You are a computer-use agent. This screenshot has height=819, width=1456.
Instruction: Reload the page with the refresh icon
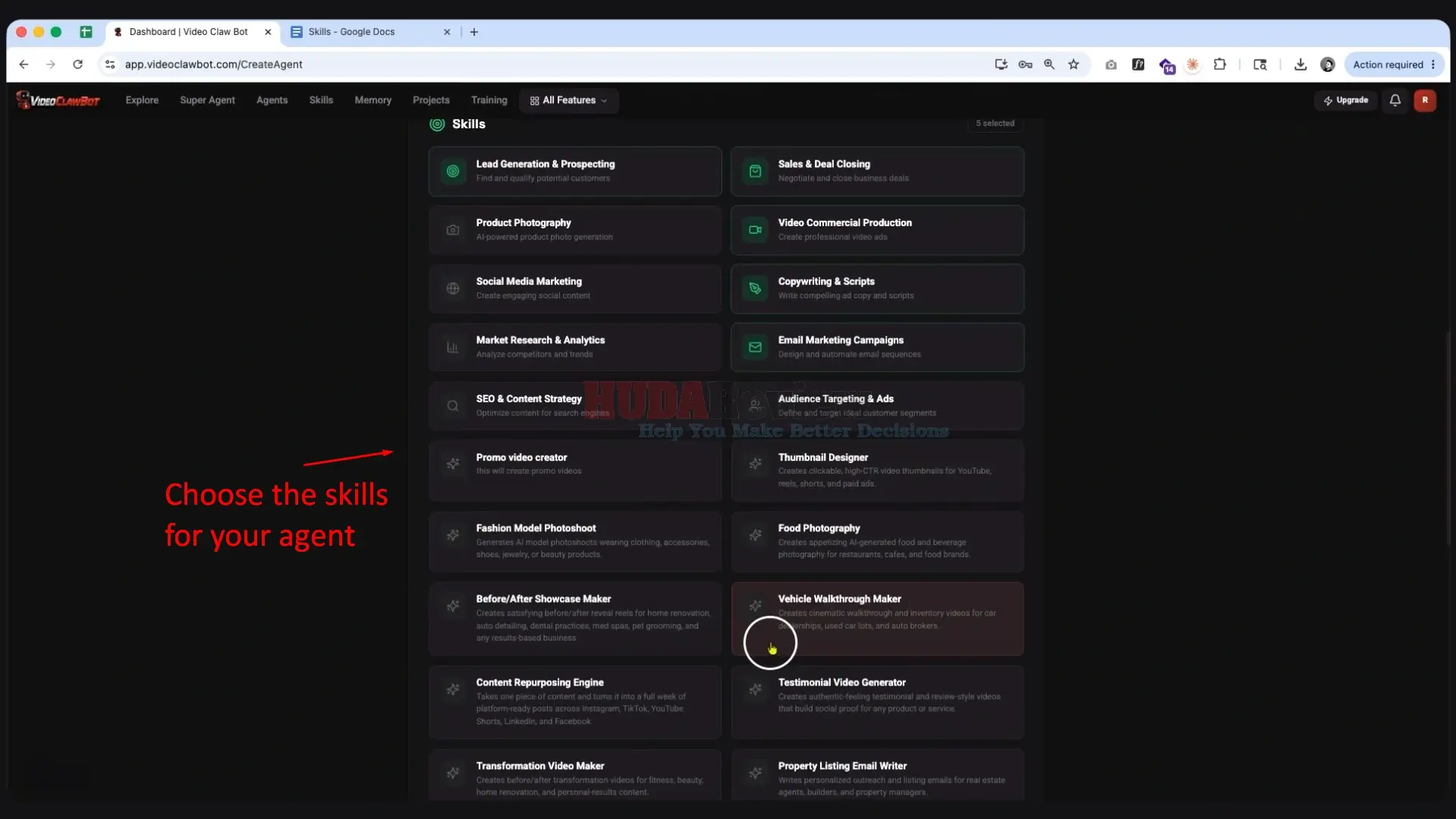pyautogui.click(x=77, y=65)
